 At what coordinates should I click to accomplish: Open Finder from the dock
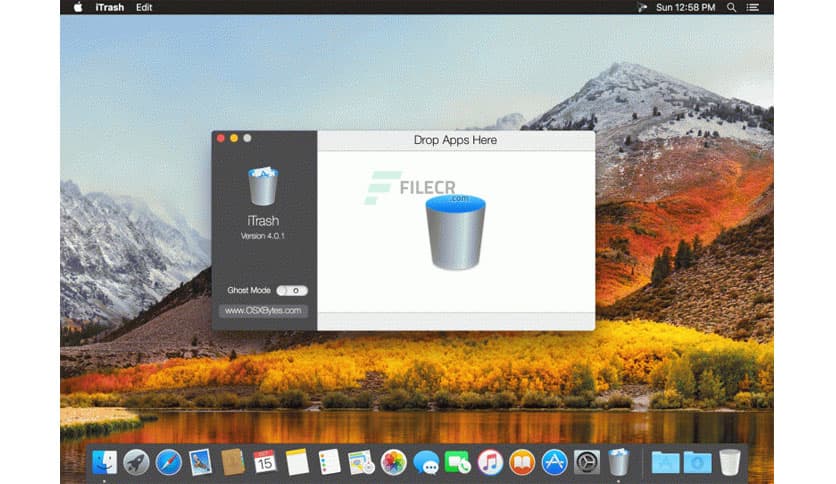click(106, 461)
